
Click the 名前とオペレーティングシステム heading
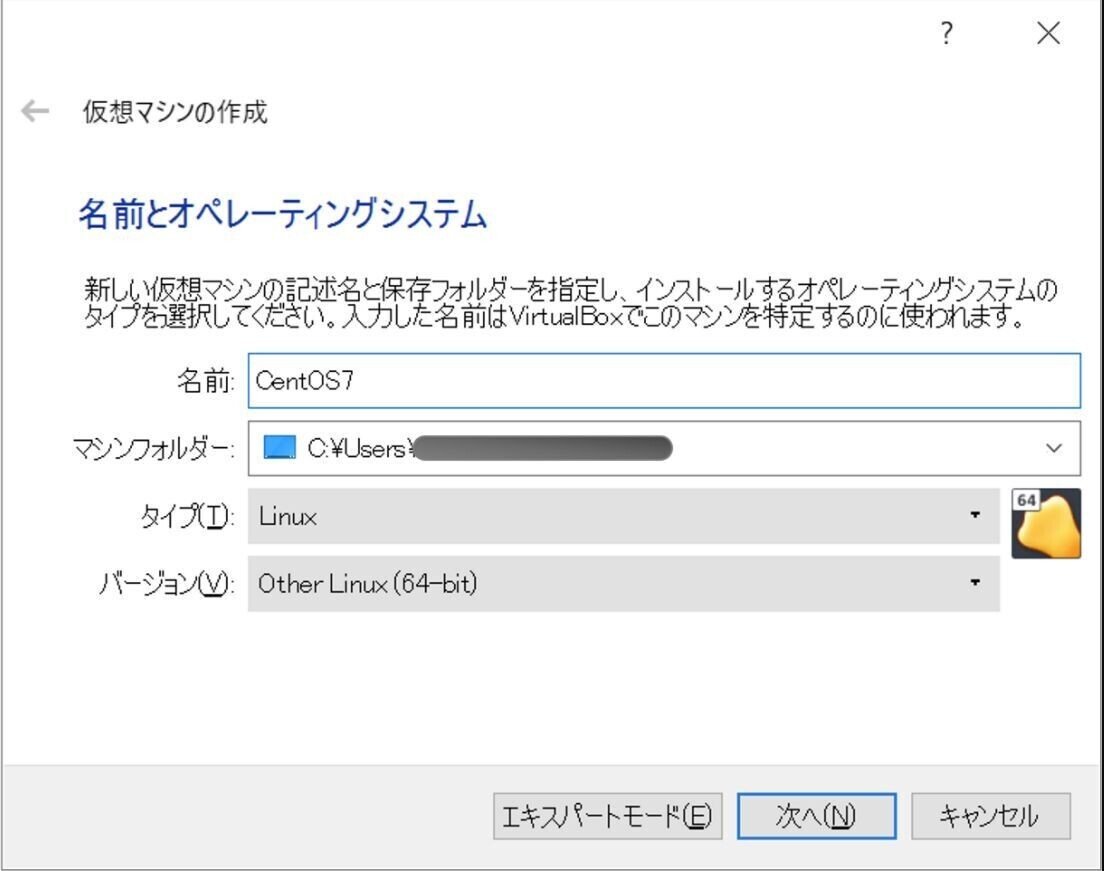pos(282,213)
